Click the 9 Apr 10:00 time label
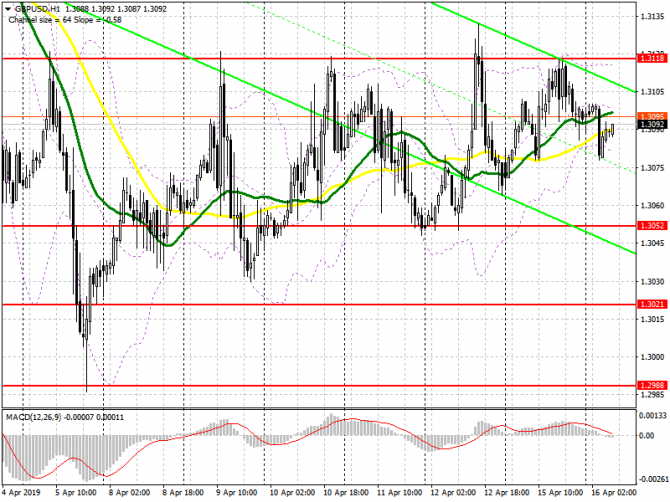Screen dimensions: 670x502 click(237, 493)
